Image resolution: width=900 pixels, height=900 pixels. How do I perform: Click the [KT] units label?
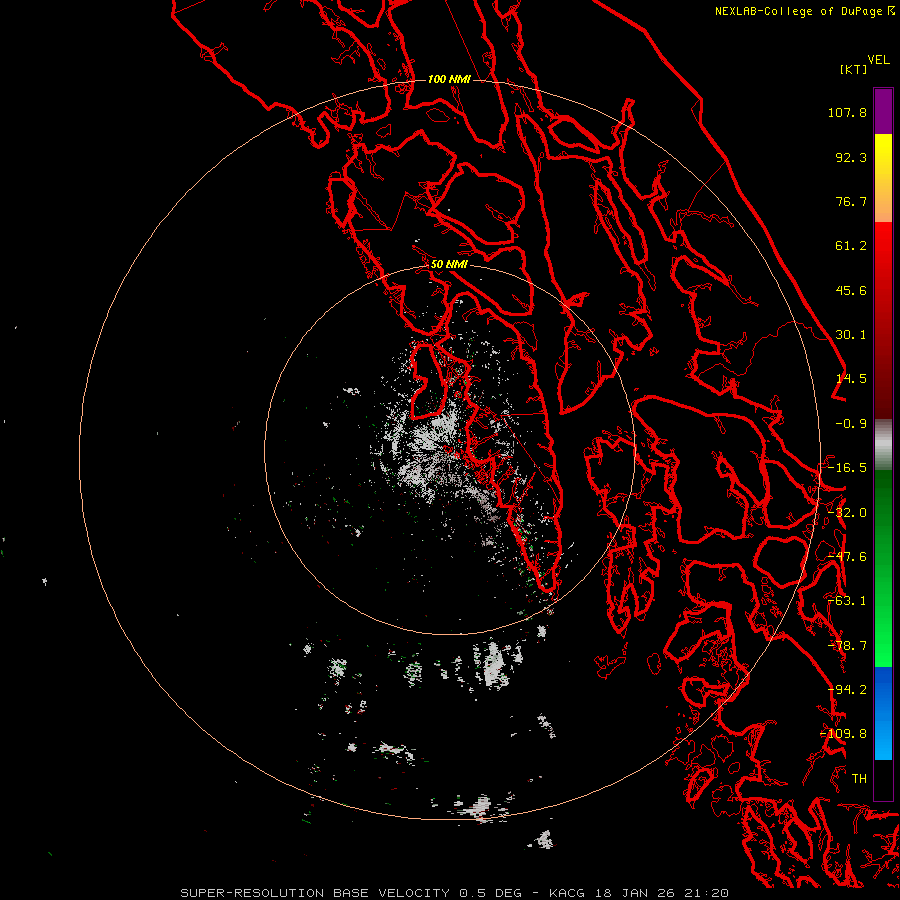pyautogui.click(x=854, y=69)
